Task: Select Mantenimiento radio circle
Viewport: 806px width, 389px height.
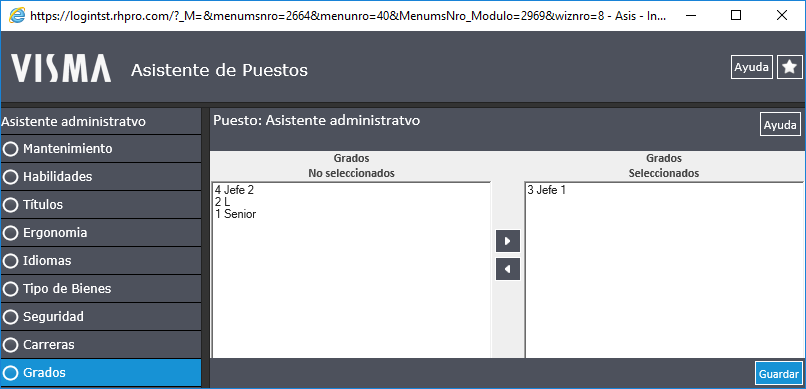Action: (x=10, y=149)
